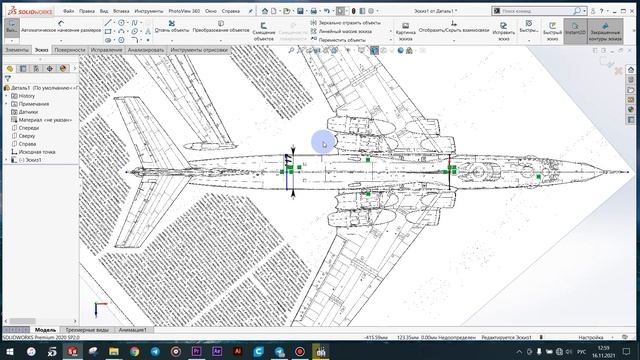640x360 pixels.
Task: Open dropdown under Отсечь объекты
Action: click(x=172, y=40)
